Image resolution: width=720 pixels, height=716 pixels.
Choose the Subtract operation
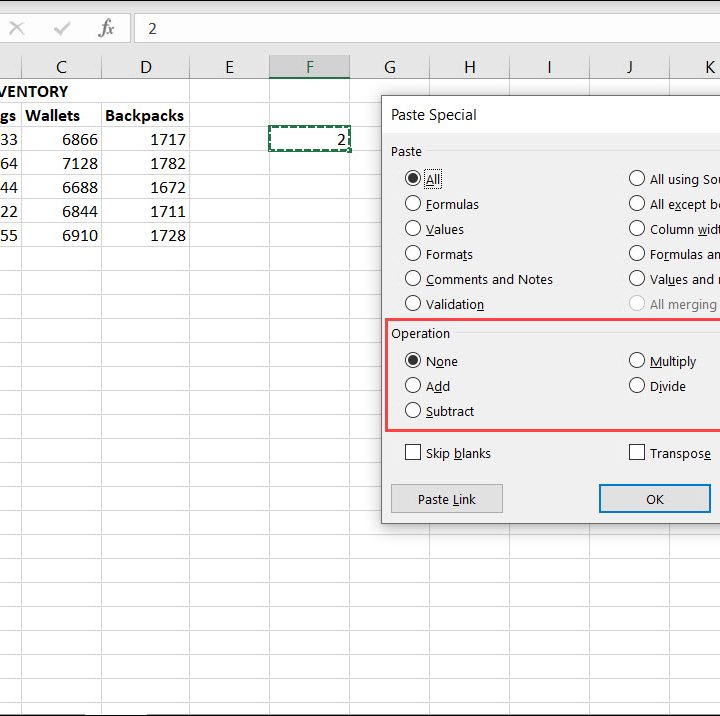coord(413,411)
